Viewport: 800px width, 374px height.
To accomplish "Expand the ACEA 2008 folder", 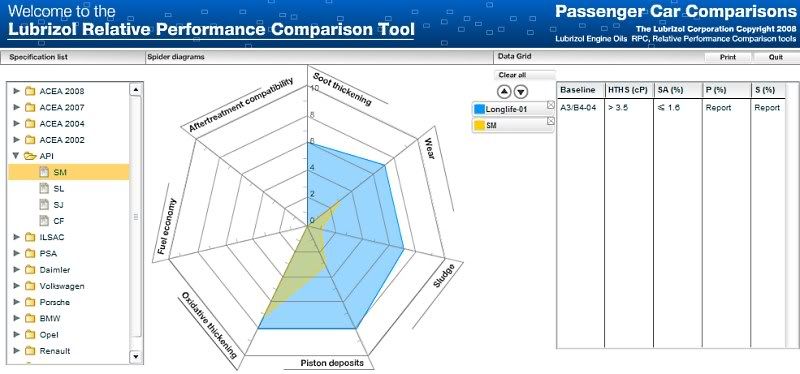I will [x=17, y=91].
